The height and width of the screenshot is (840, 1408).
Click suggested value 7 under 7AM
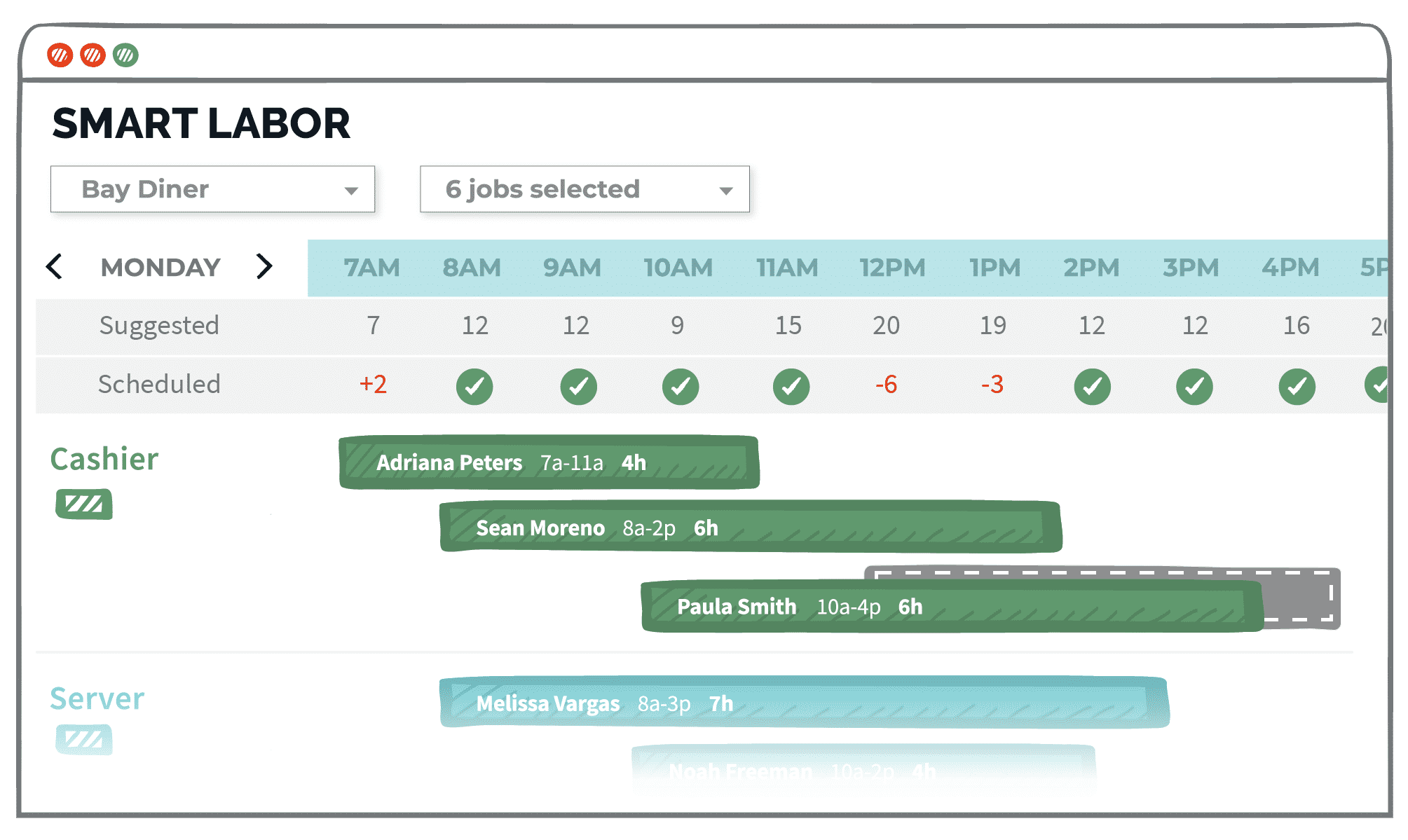pos(374,326)
